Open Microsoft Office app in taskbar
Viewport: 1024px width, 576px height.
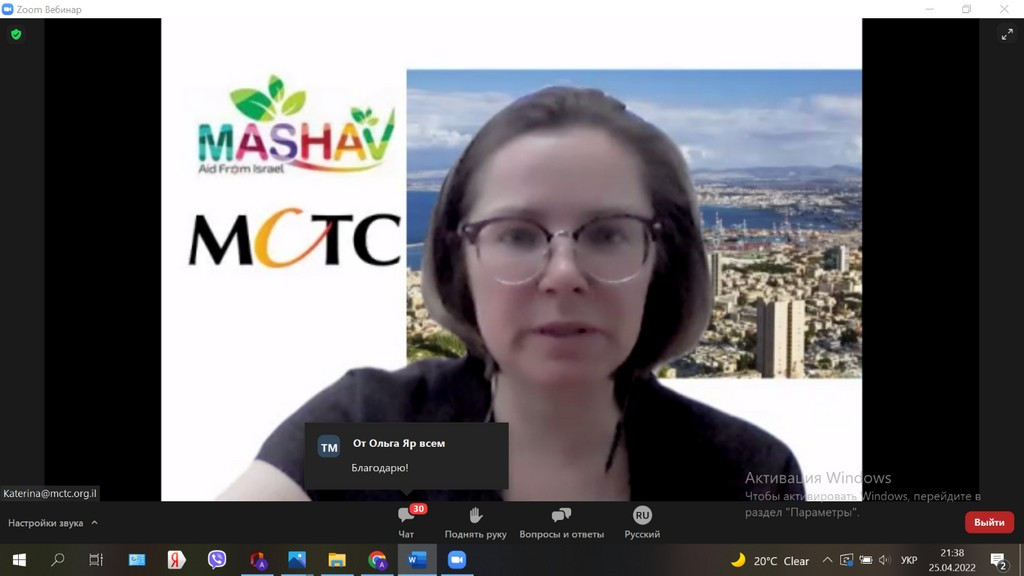click(x=258, y=560)
